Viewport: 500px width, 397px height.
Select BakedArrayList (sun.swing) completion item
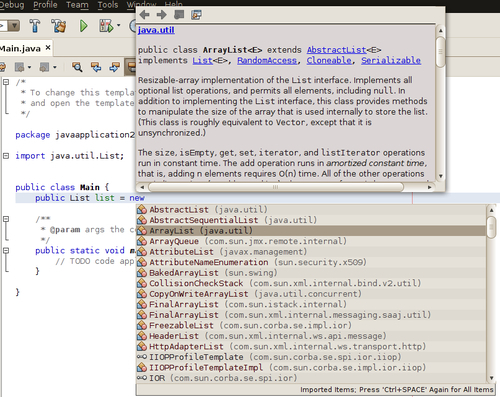[x=311, y=273]
